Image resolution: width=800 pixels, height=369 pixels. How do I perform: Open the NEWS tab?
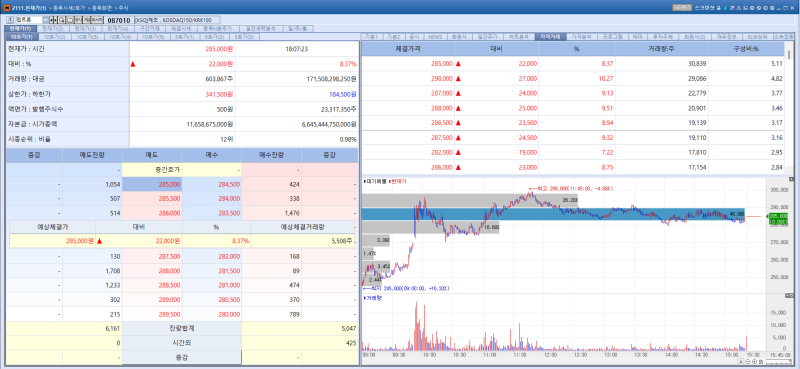435,37
